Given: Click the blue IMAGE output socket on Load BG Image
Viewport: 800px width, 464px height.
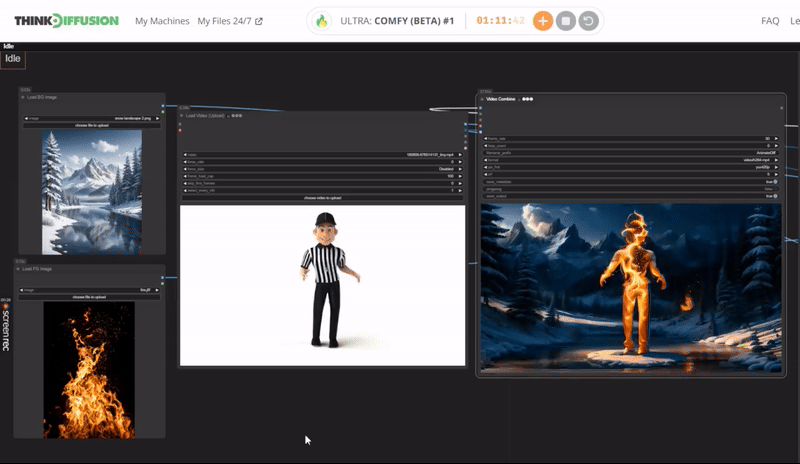Looking at the screenshot, I should point(163,106).
